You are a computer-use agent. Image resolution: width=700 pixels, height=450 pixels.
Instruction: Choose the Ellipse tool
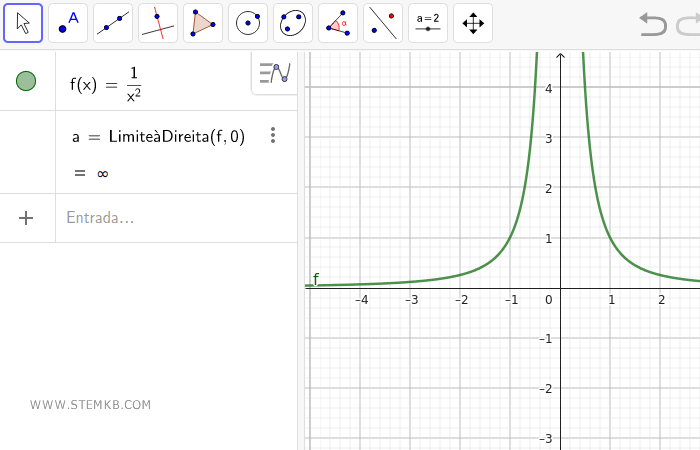coord(293,23)
